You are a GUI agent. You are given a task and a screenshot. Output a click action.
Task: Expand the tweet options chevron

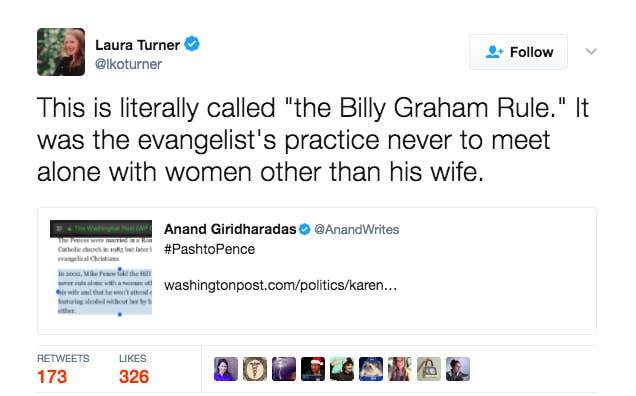591,52
